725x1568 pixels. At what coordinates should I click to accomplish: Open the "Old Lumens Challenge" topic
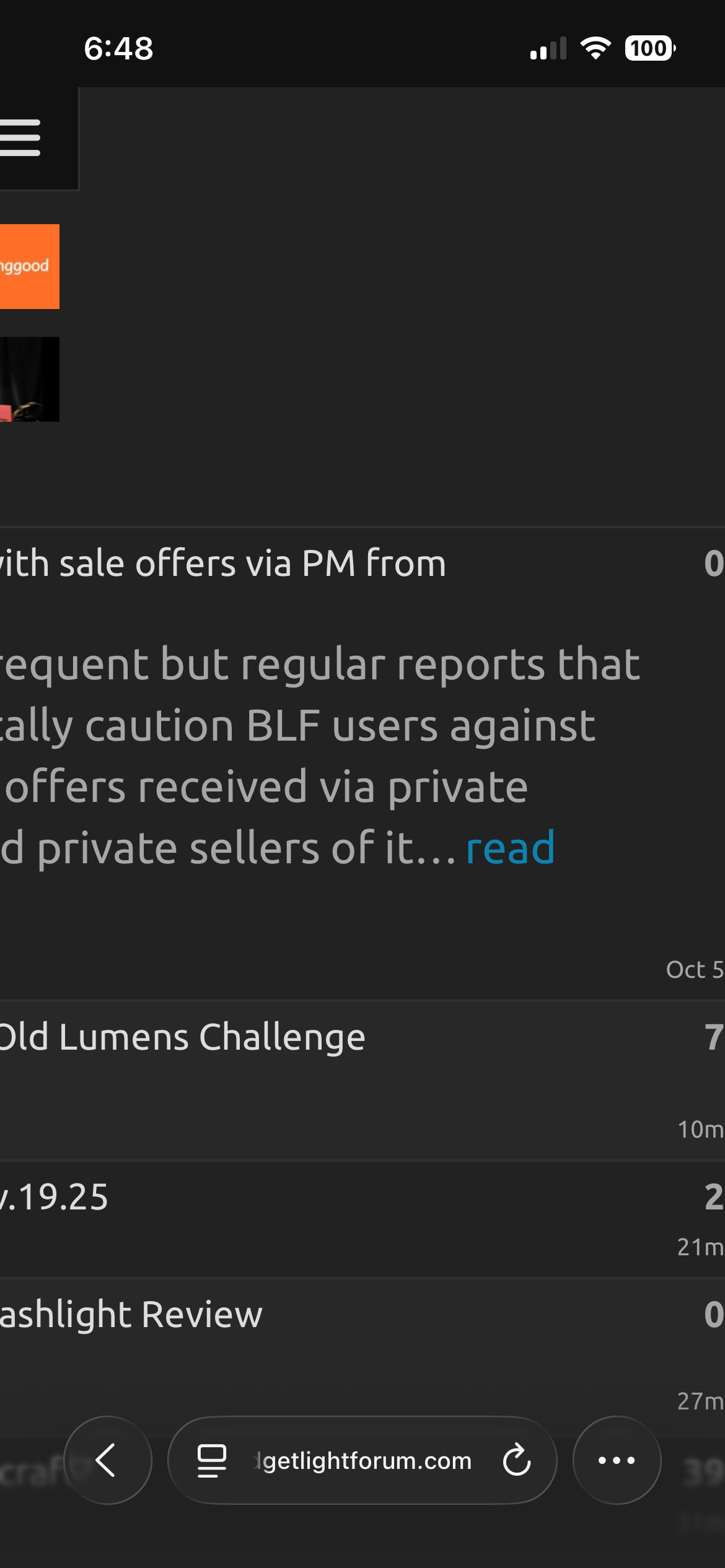click(x=183, y=1037)
